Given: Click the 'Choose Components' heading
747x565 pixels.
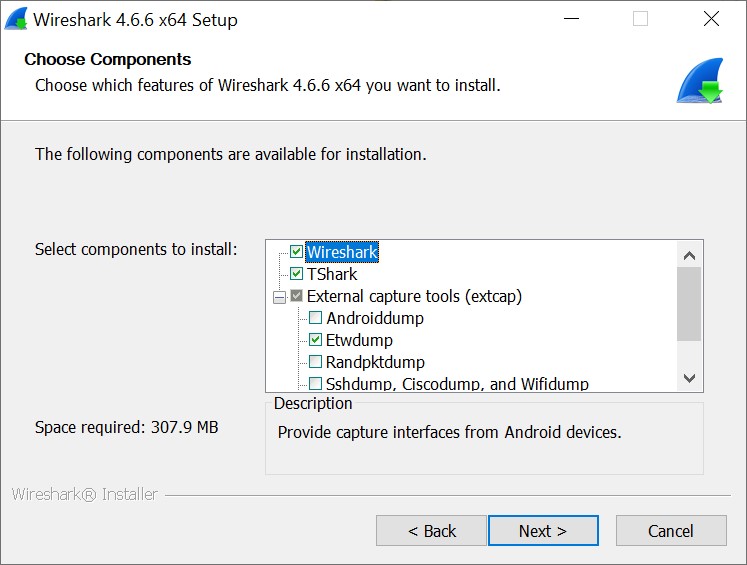Looking at the screenshot, I should click(x=108, y=60).
